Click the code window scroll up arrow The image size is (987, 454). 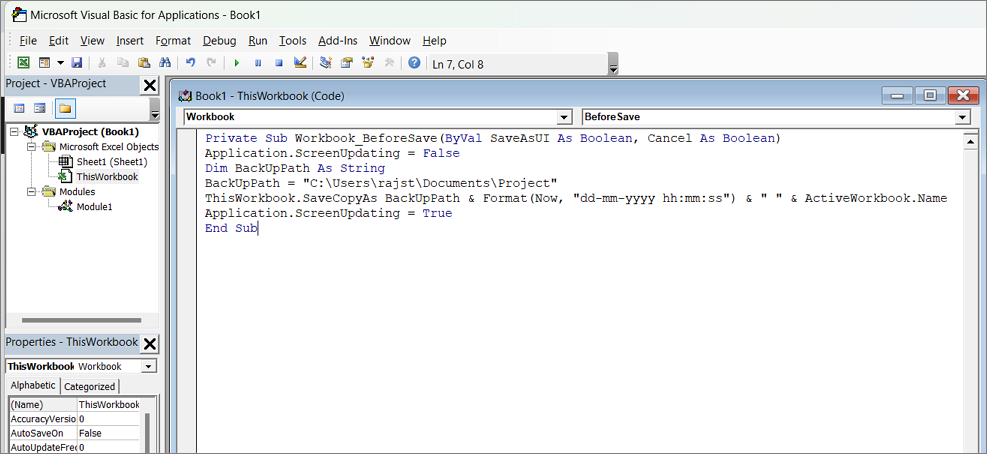969,144
